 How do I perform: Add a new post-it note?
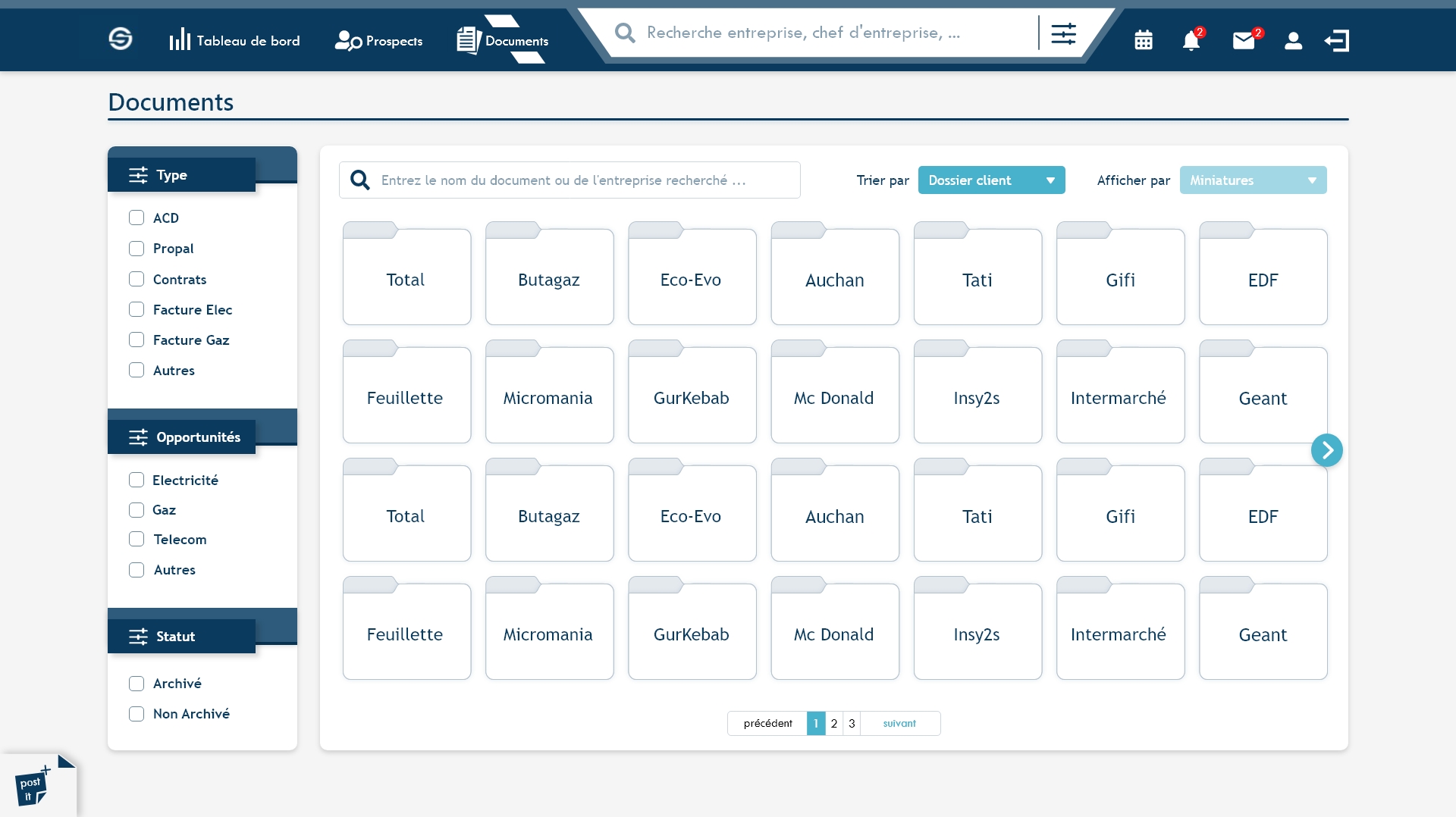click(33, 787)
